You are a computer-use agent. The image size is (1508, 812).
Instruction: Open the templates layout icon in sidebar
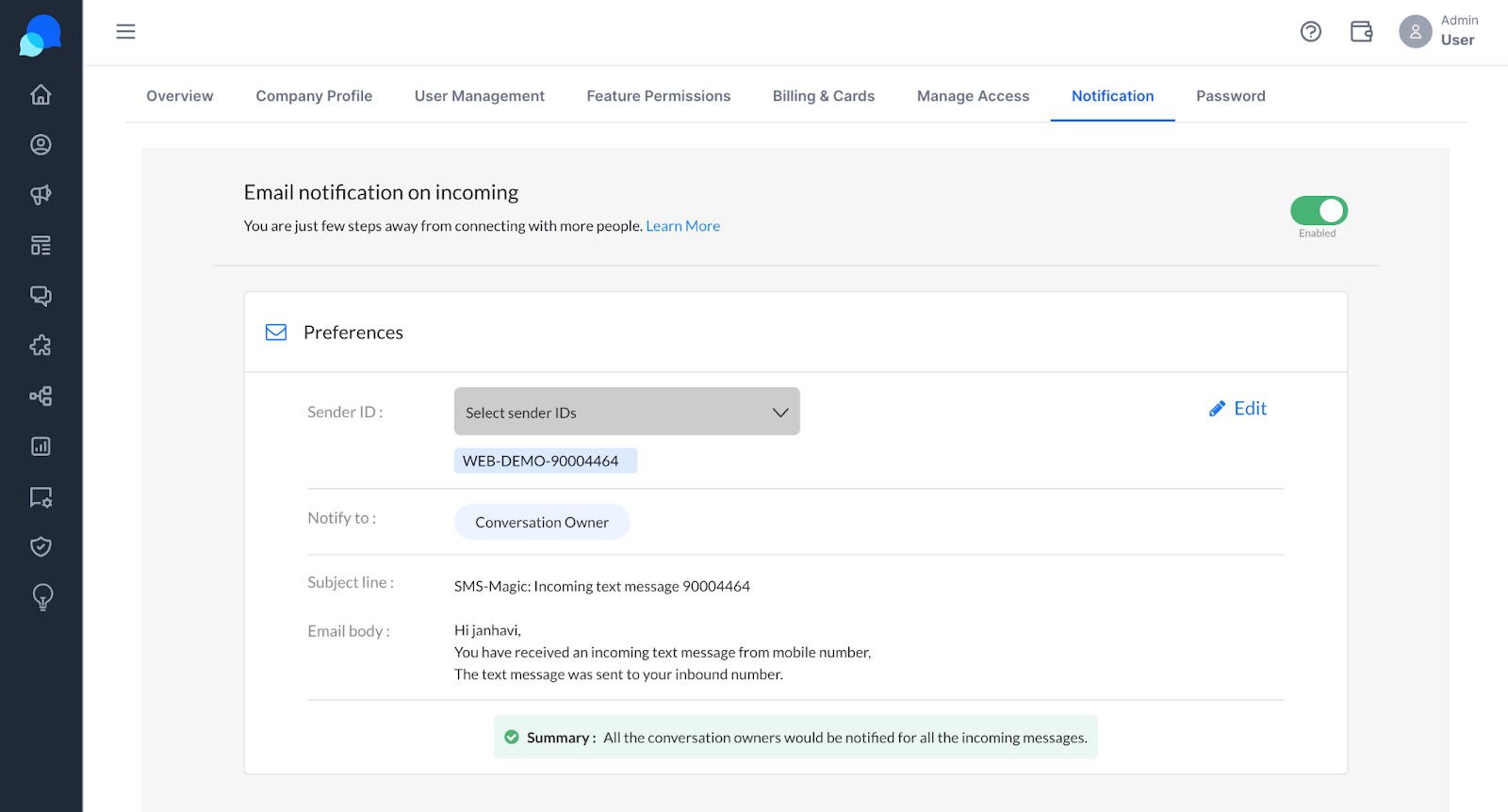41,245
